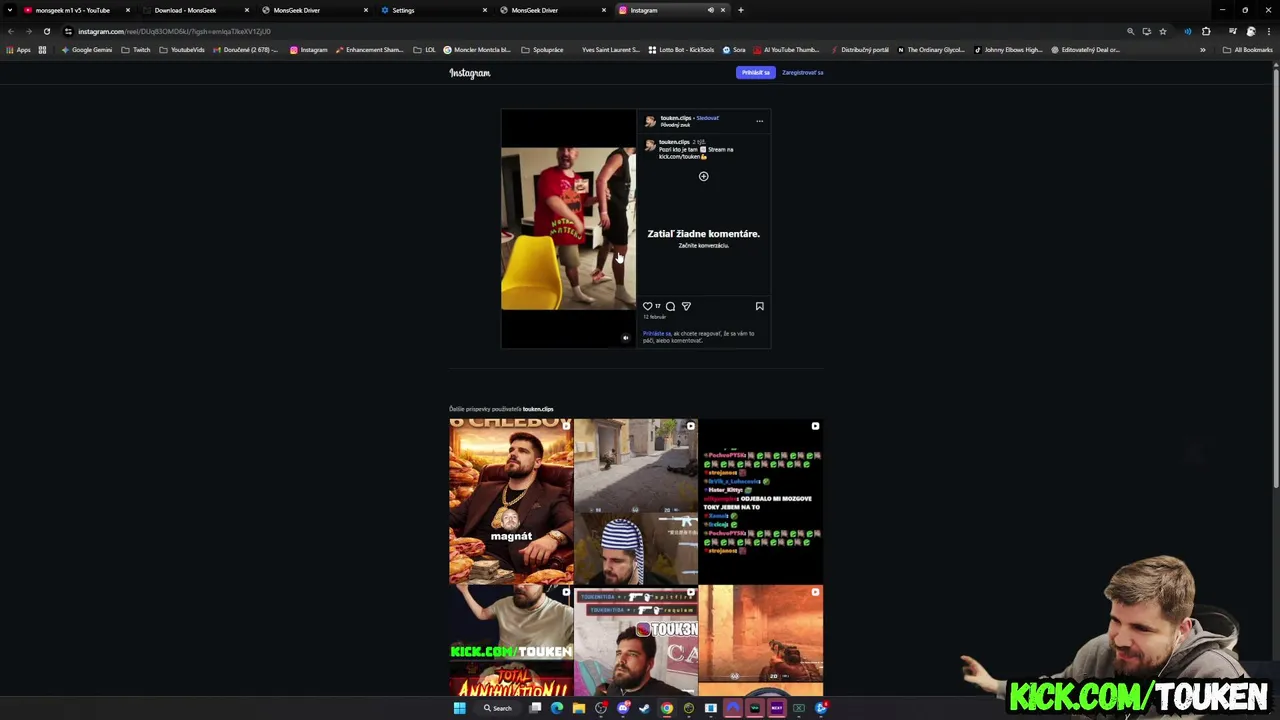Image resolution: width=1280 pixels, height=720 pixels.
Task: Open the three-dot more options menu
Action: pyautogui.click(x=759, y=121)
